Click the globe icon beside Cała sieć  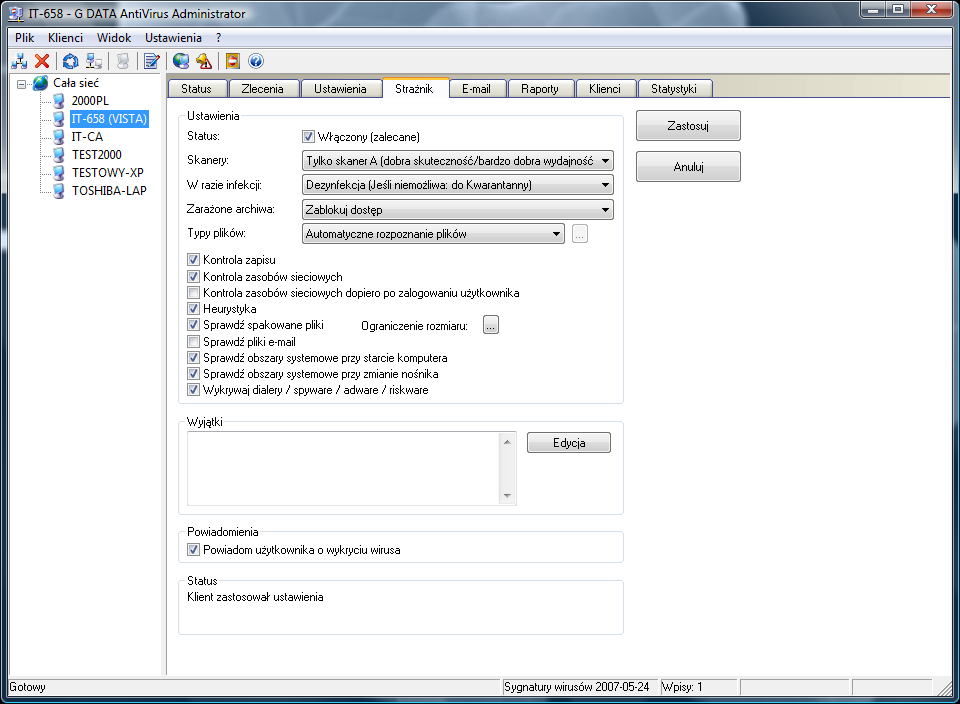pos(41,83)
